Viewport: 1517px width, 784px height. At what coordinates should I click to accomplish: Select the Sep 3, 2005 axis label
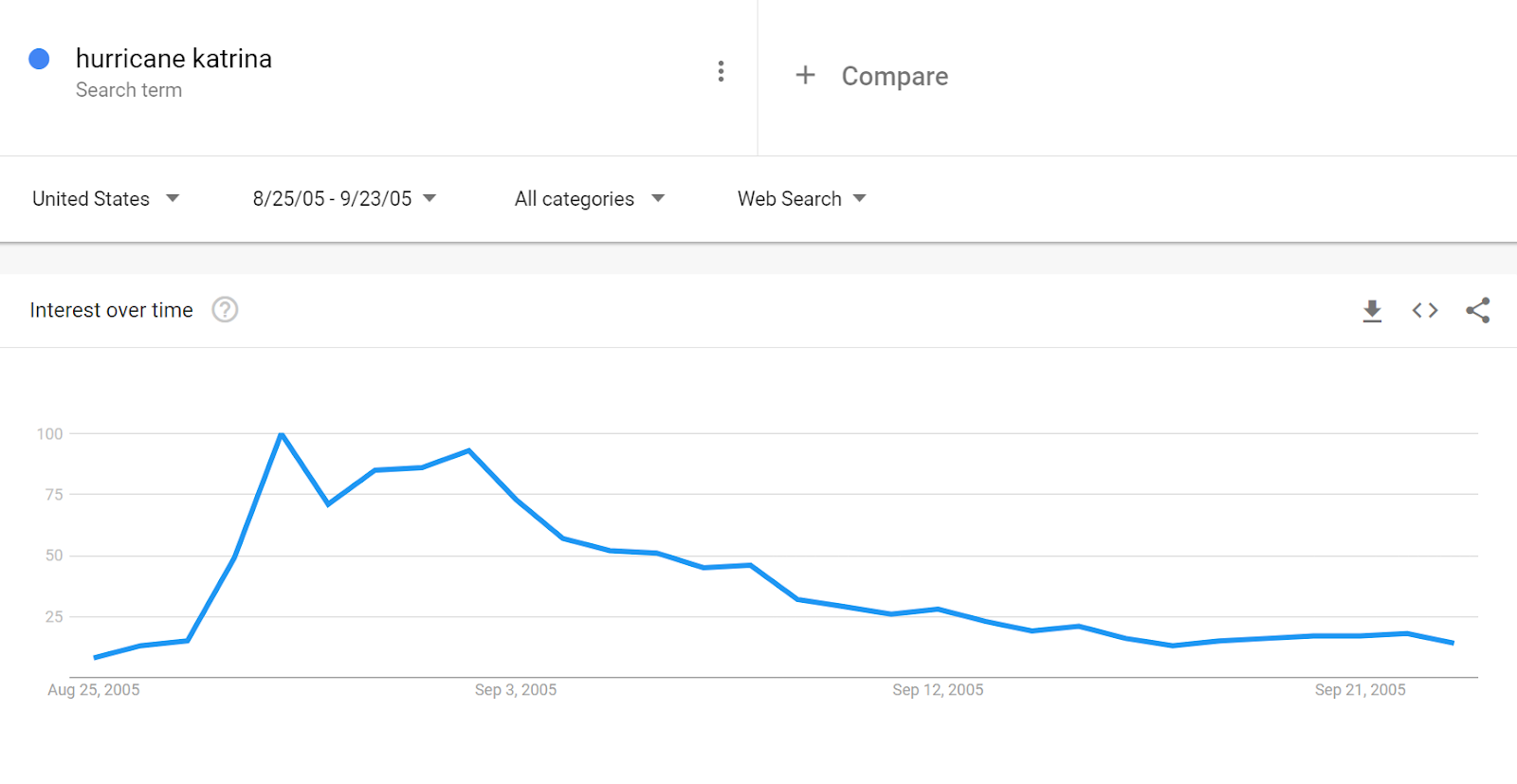pos(516,690)
